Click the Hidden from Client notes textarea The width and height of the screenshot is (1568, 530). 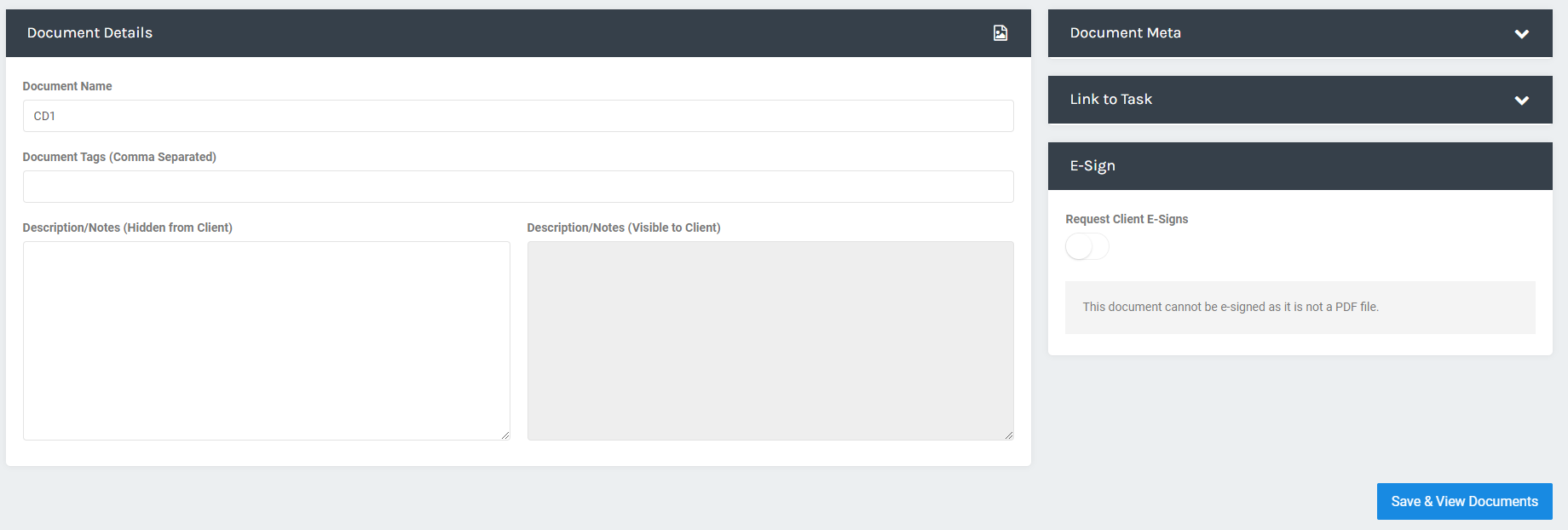pyautogui.click(x=267, y=341)
